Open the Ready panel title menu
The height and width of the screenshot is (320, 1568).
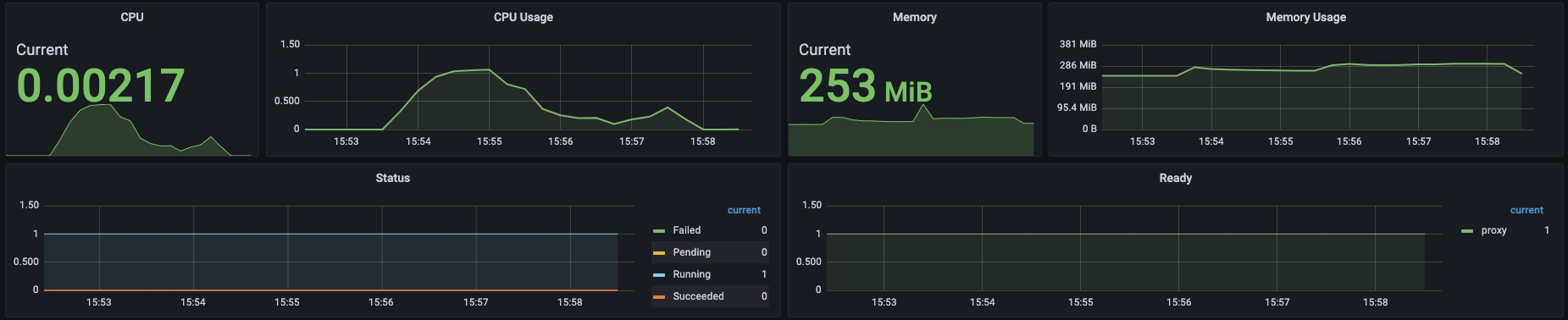click(1176, 178)
